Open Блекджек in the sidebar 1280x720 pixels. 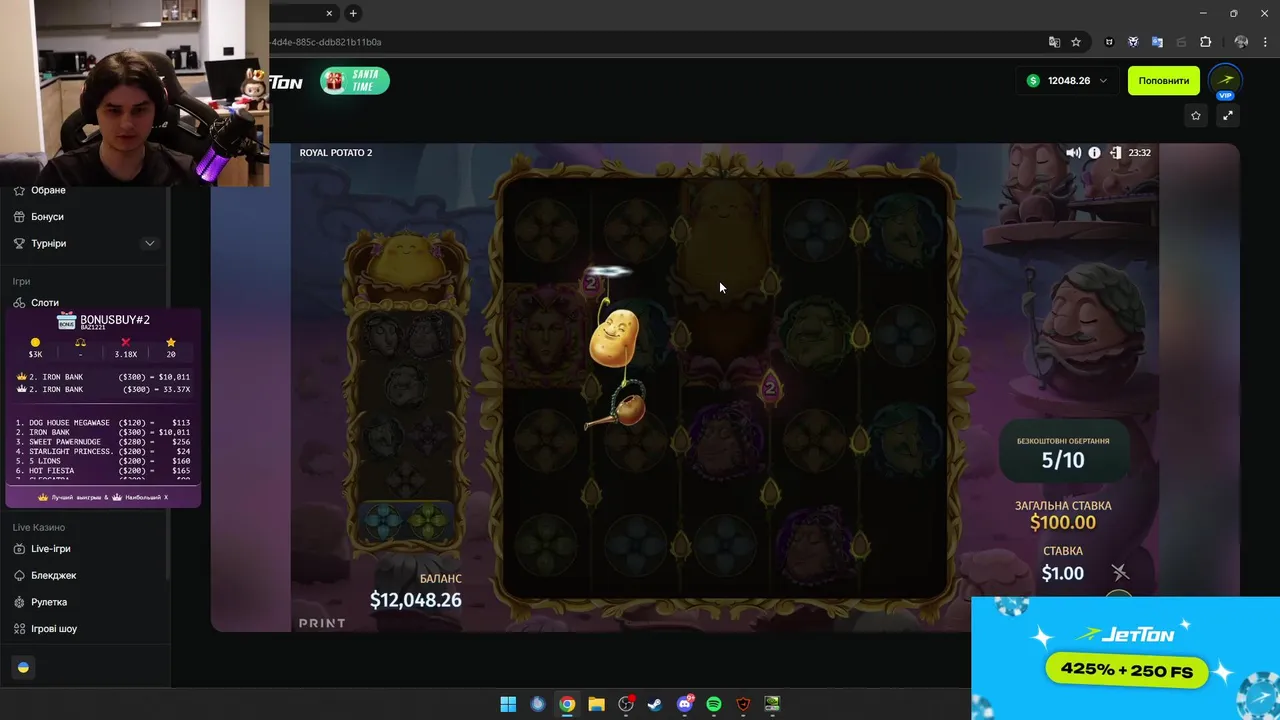point(53,576)
